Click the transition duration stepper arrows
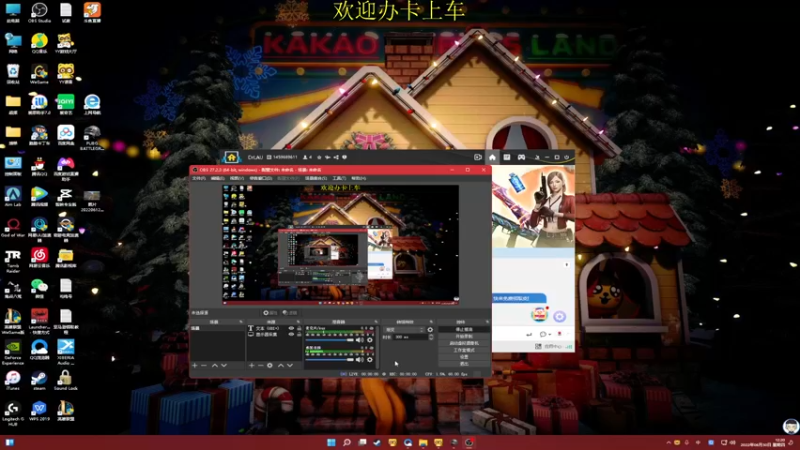Viewport: 800px width, 450px height. point(431,337)
